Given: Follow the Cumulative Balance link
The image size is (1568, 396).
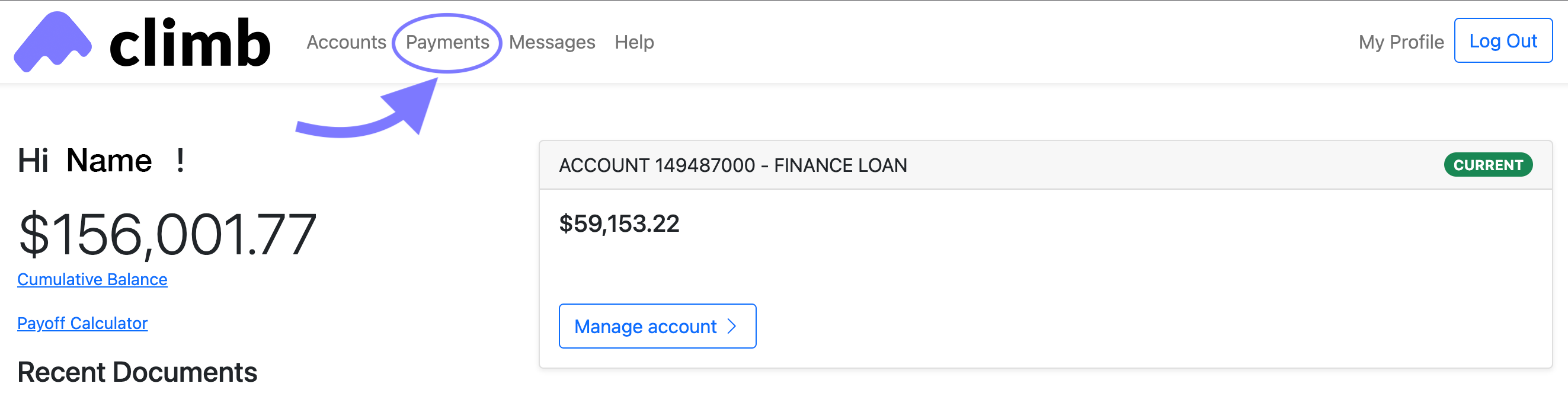Looking at the screenshot, I should coord(92,279).
